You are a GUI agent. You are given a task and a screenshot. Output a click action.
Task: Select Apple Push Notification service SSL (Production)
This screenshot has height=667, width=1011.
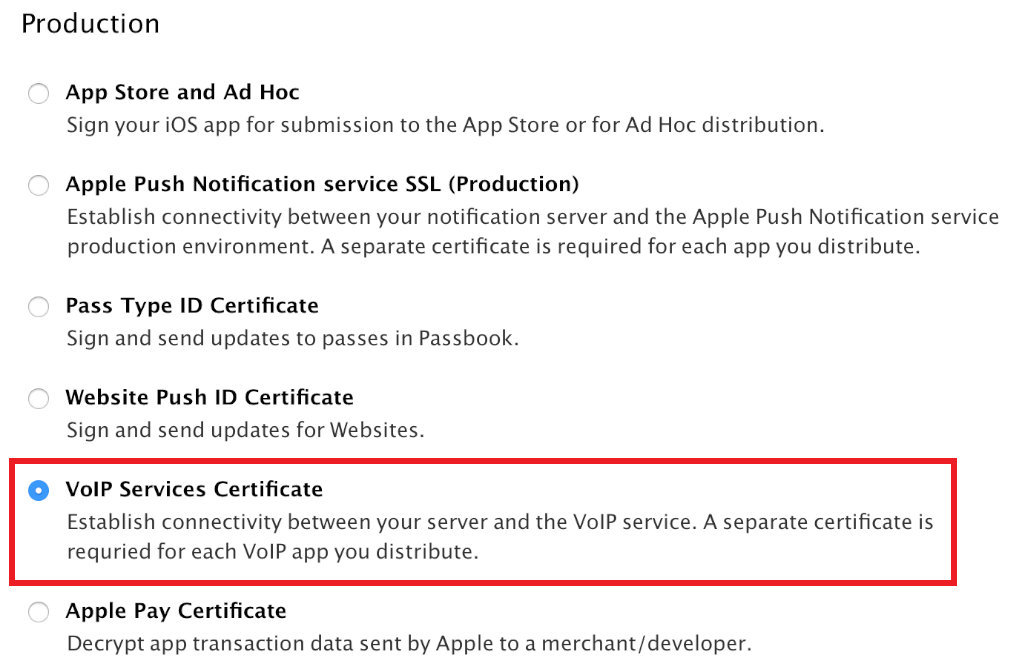[x=38, y=185]
